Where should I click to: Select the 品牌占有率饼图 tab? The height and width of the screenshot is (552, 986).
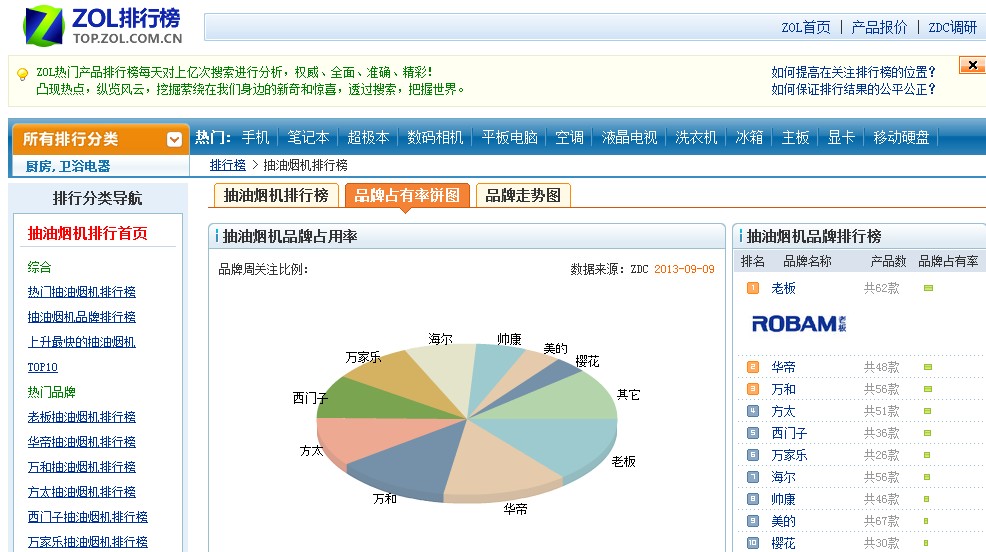(407, 196)
